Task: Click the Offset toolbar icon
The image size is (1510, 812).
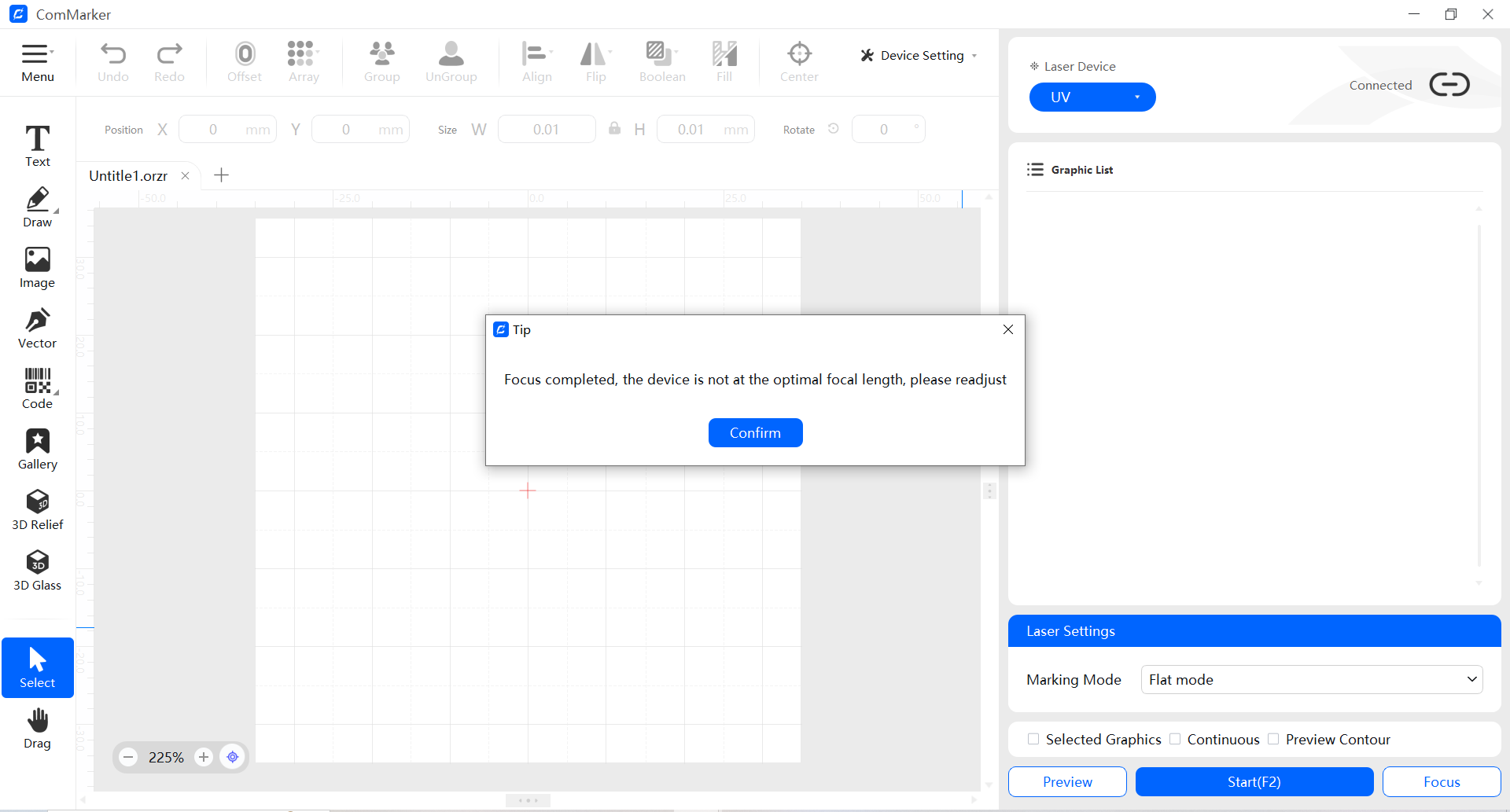Action: [x=245, y=61]
